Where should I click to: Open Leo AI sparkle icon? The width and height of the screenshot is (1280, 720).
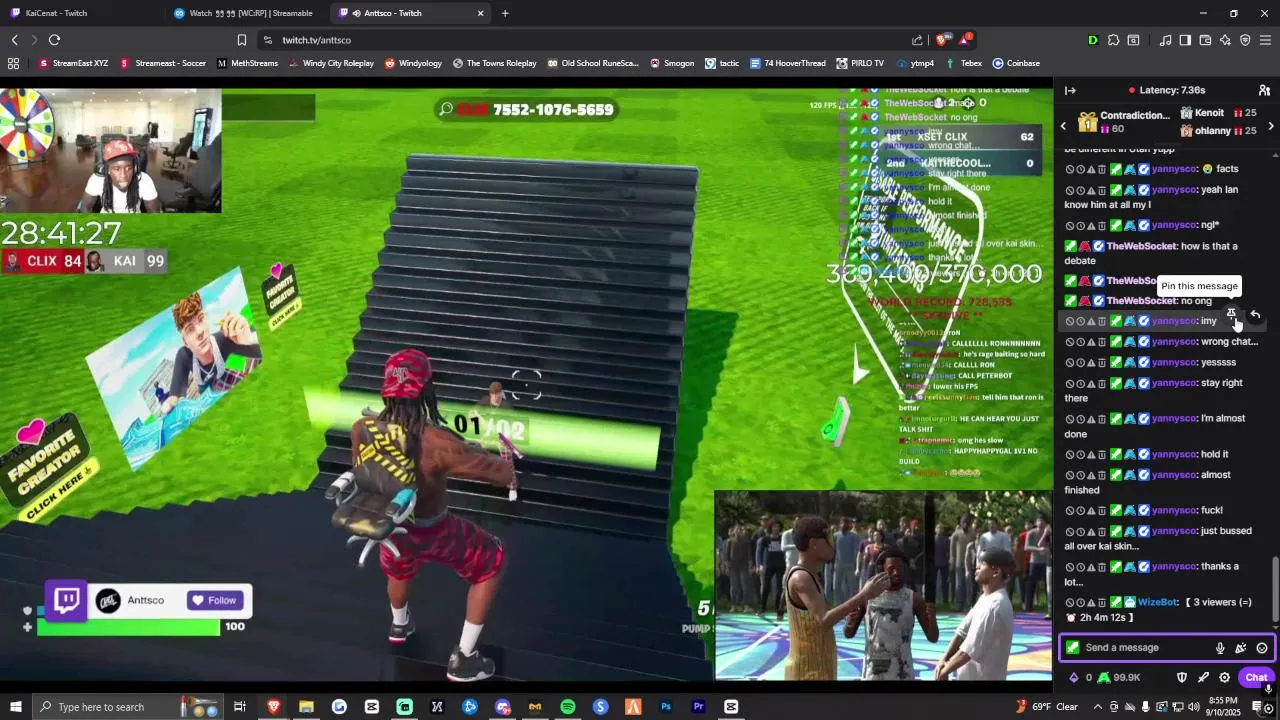(x=1225, y=40)
